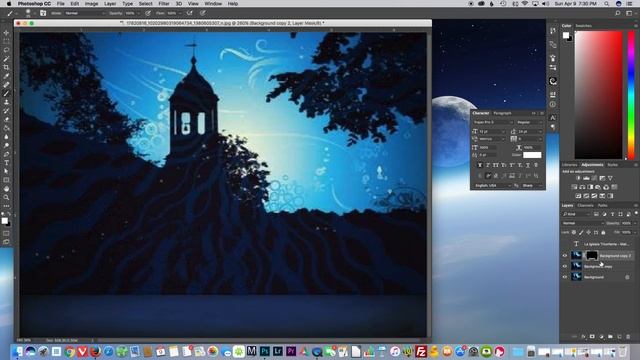Image resolution: width=640 pixels, height=360 pixels.
Task: Open the Layer menu
Action: click(110, 4)
